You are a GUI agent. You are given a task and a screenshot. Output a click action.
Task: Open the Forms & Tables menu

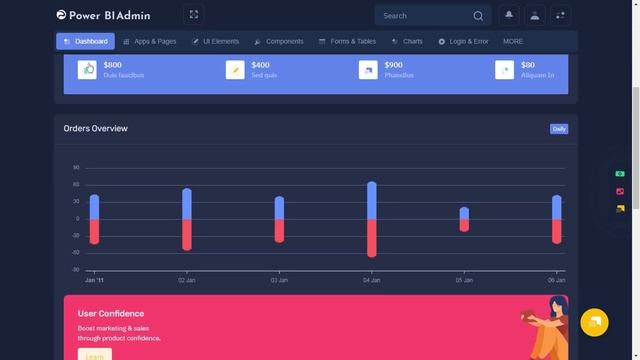click(347, 41)
